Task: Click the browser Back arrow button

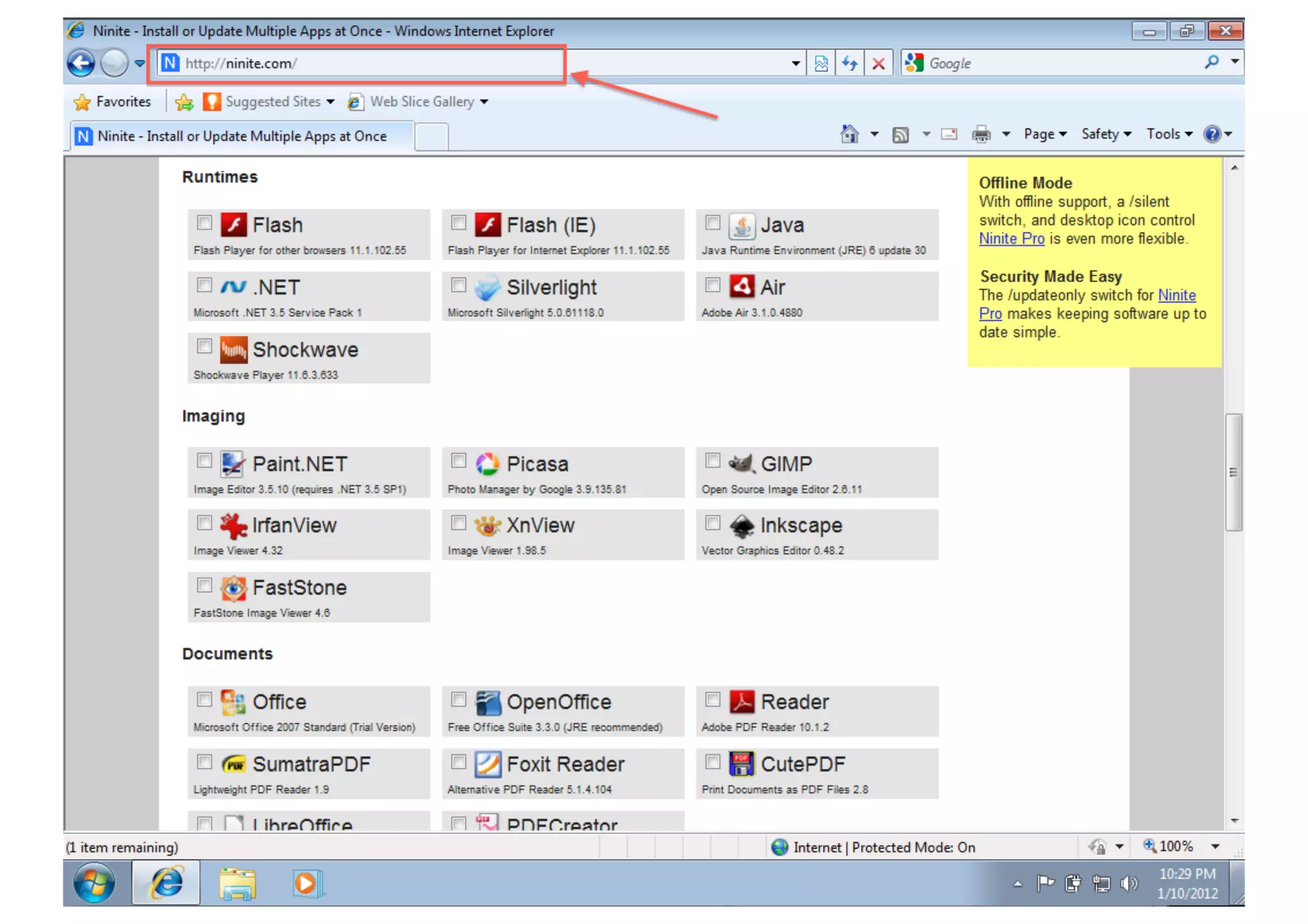Action: 81,63
